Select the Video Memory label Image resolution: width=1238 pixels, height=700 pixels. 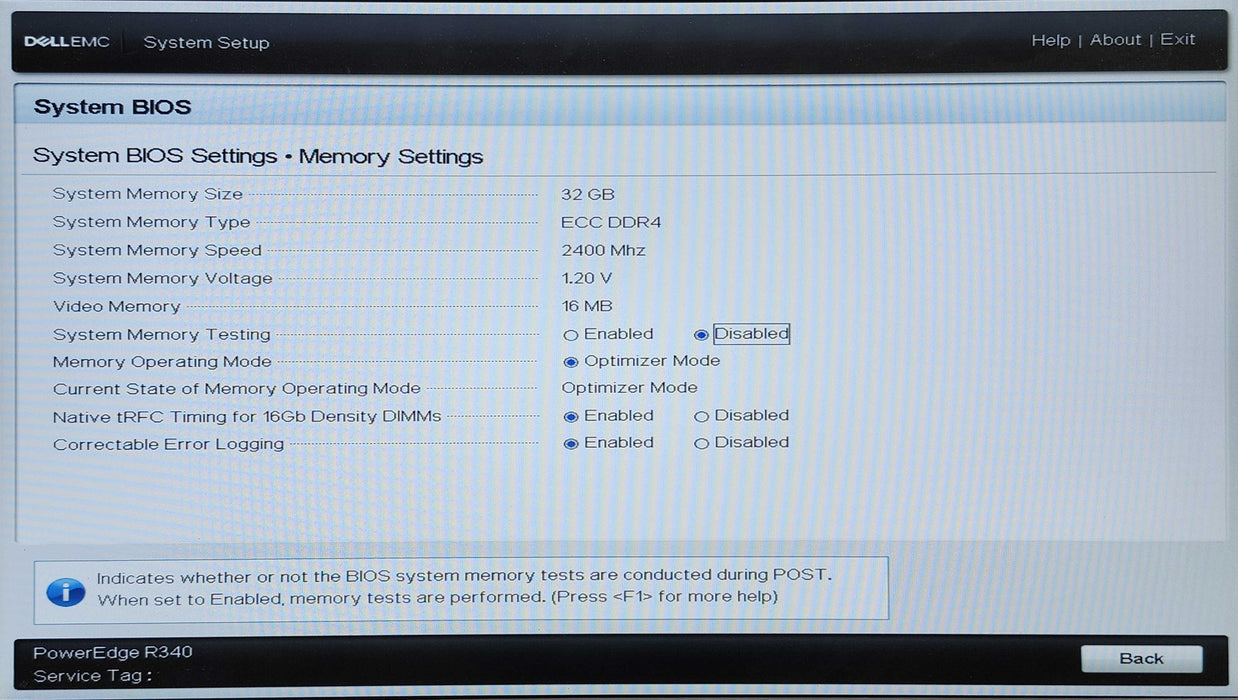coord(117,306)
